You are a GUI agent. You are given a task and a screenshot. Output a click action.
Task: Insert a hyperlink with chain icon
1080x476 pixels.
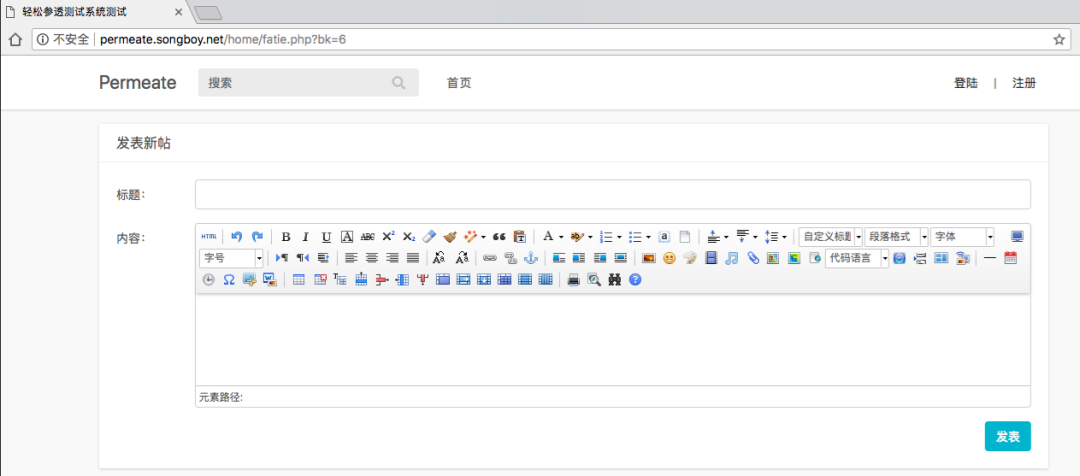[x=489, y=258]
